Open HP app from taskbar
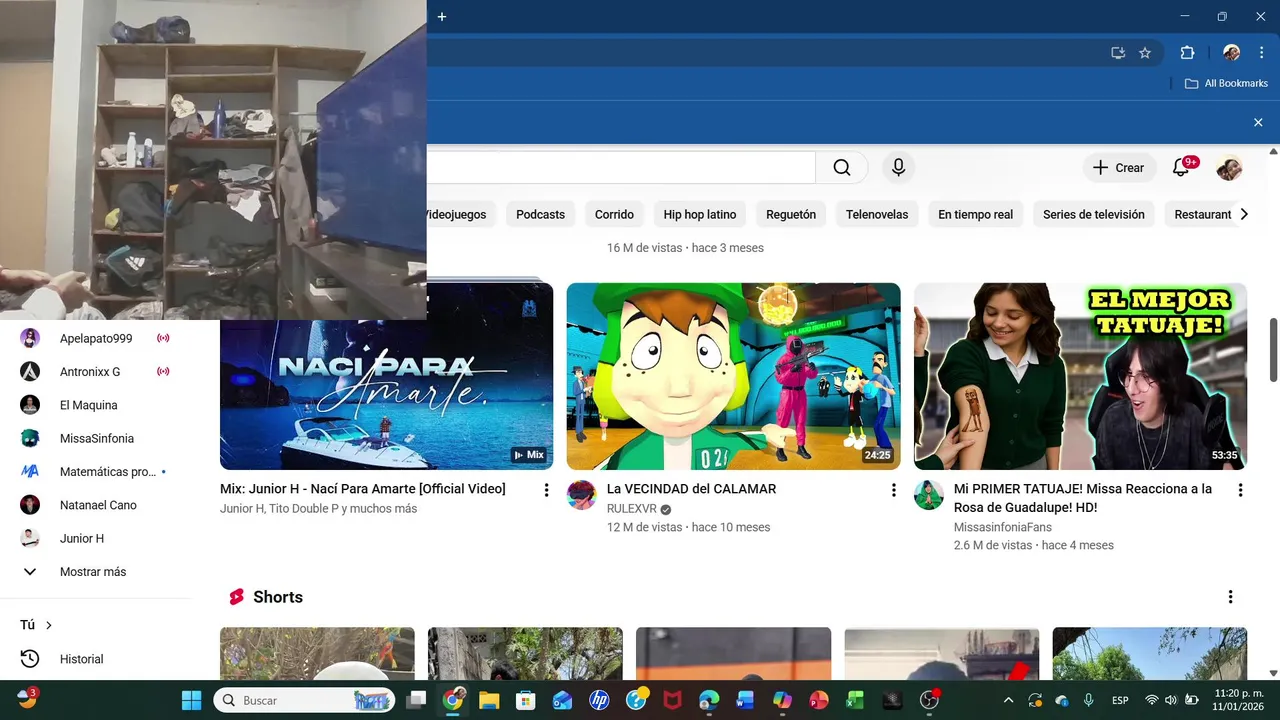1280x720 pixels. (x=599, y=700)
